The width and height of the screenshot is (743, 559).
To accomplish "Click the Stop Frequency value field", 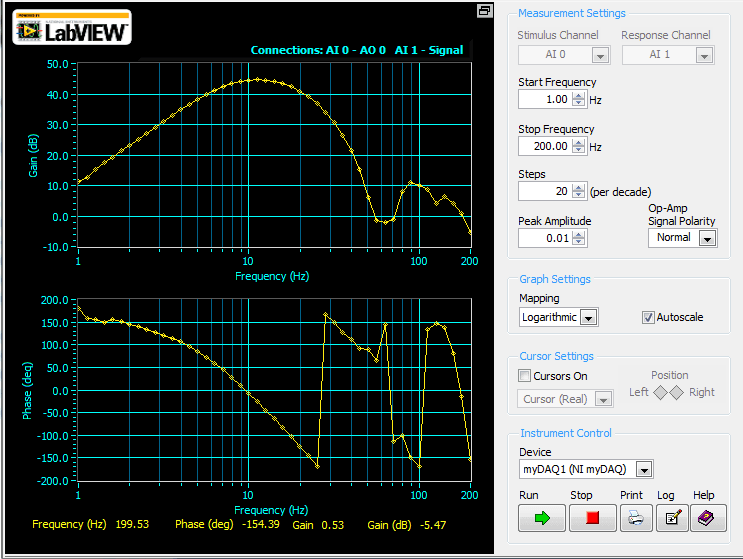I will tap(544, 146).
